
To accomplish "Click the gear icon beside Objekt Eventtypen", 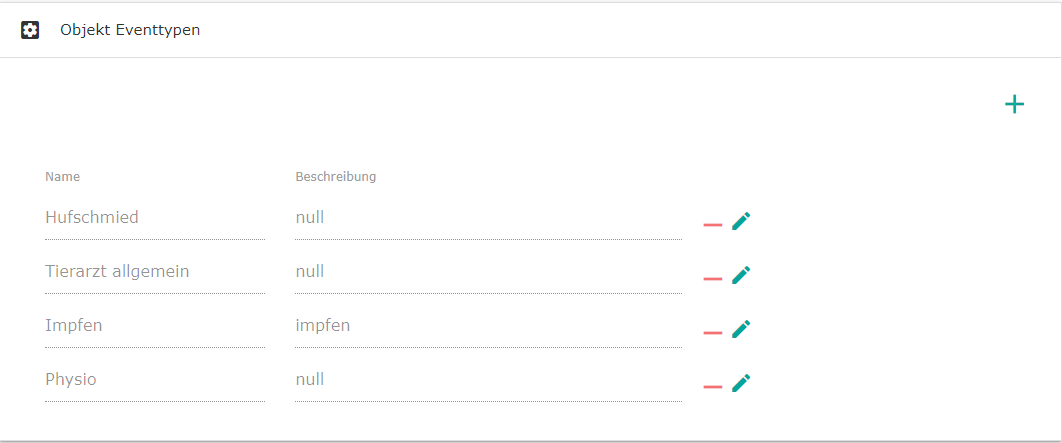I will click(x=30, y=30).
